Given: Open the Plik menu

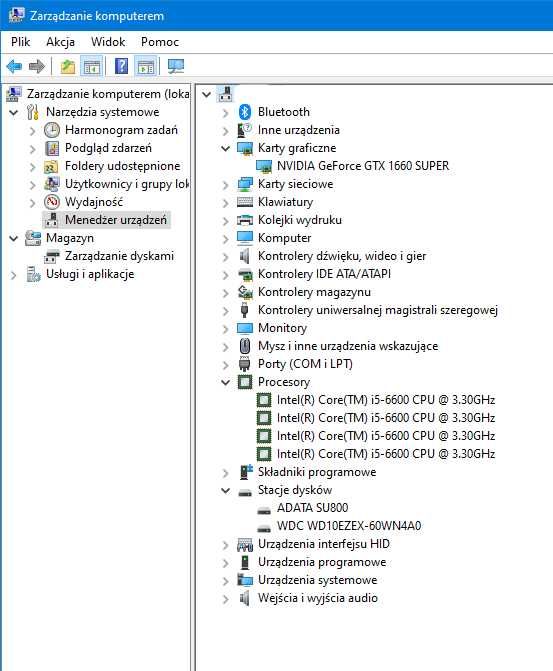Looking at the screenshot, I should coord(21,42).
